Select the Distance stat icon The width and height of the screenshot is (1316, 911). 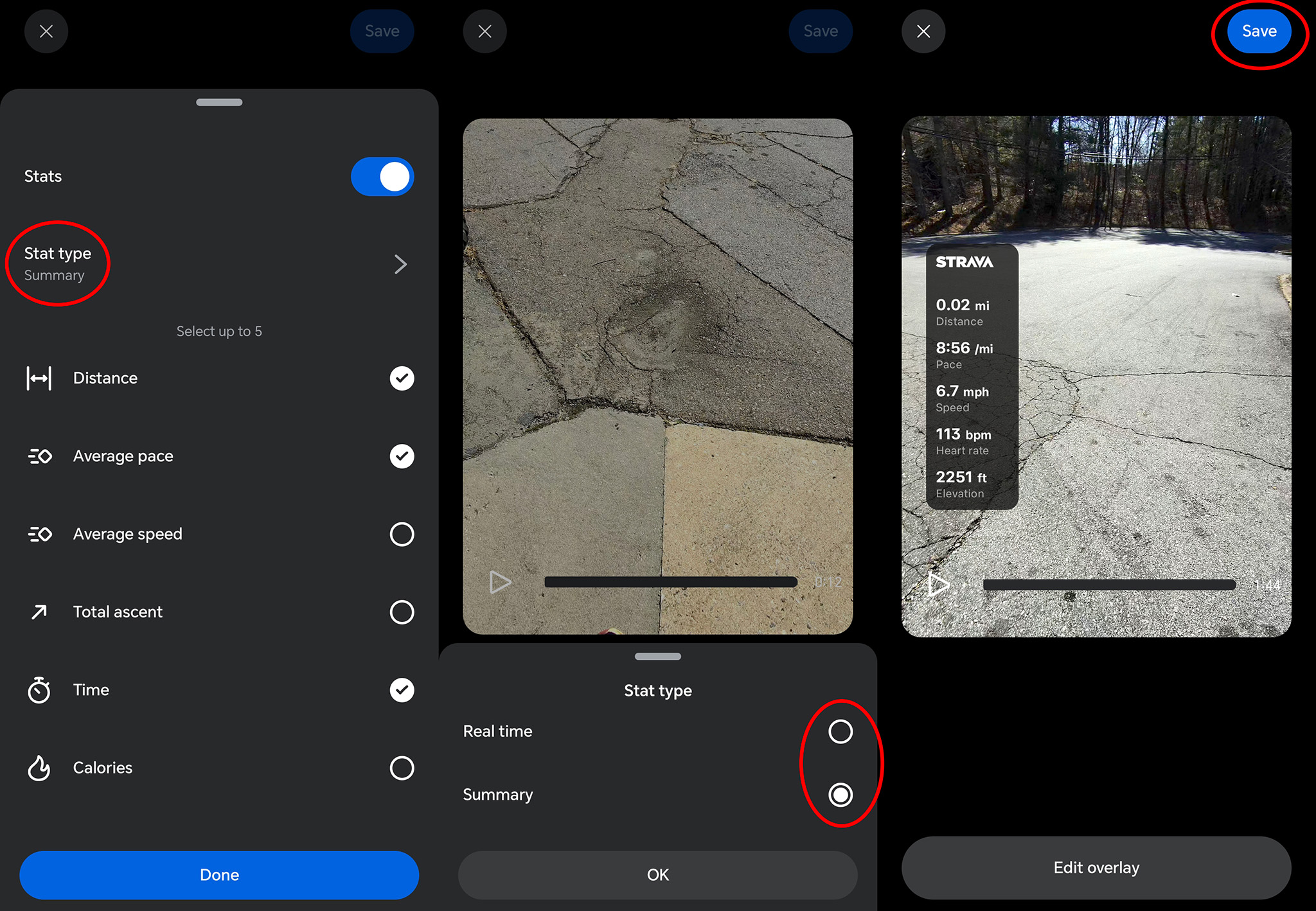[x=39, y=378]
